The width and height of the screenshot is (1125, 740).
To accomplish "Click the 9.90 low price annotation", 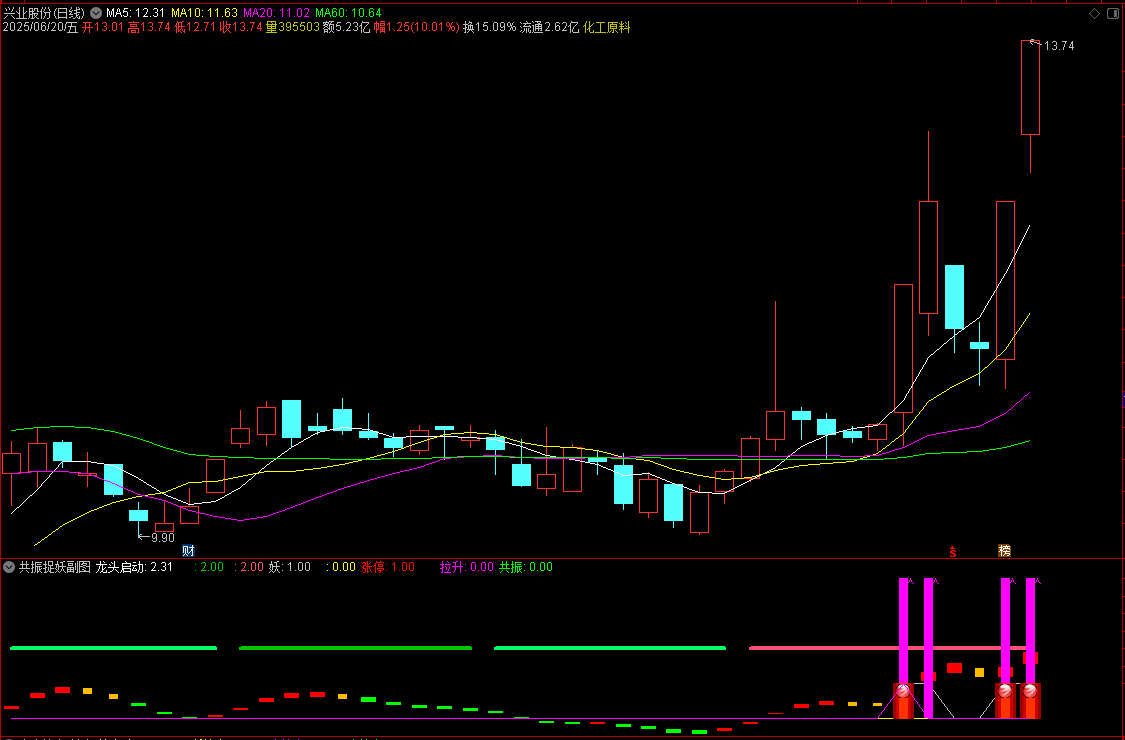I will click(x=163, y=538).
